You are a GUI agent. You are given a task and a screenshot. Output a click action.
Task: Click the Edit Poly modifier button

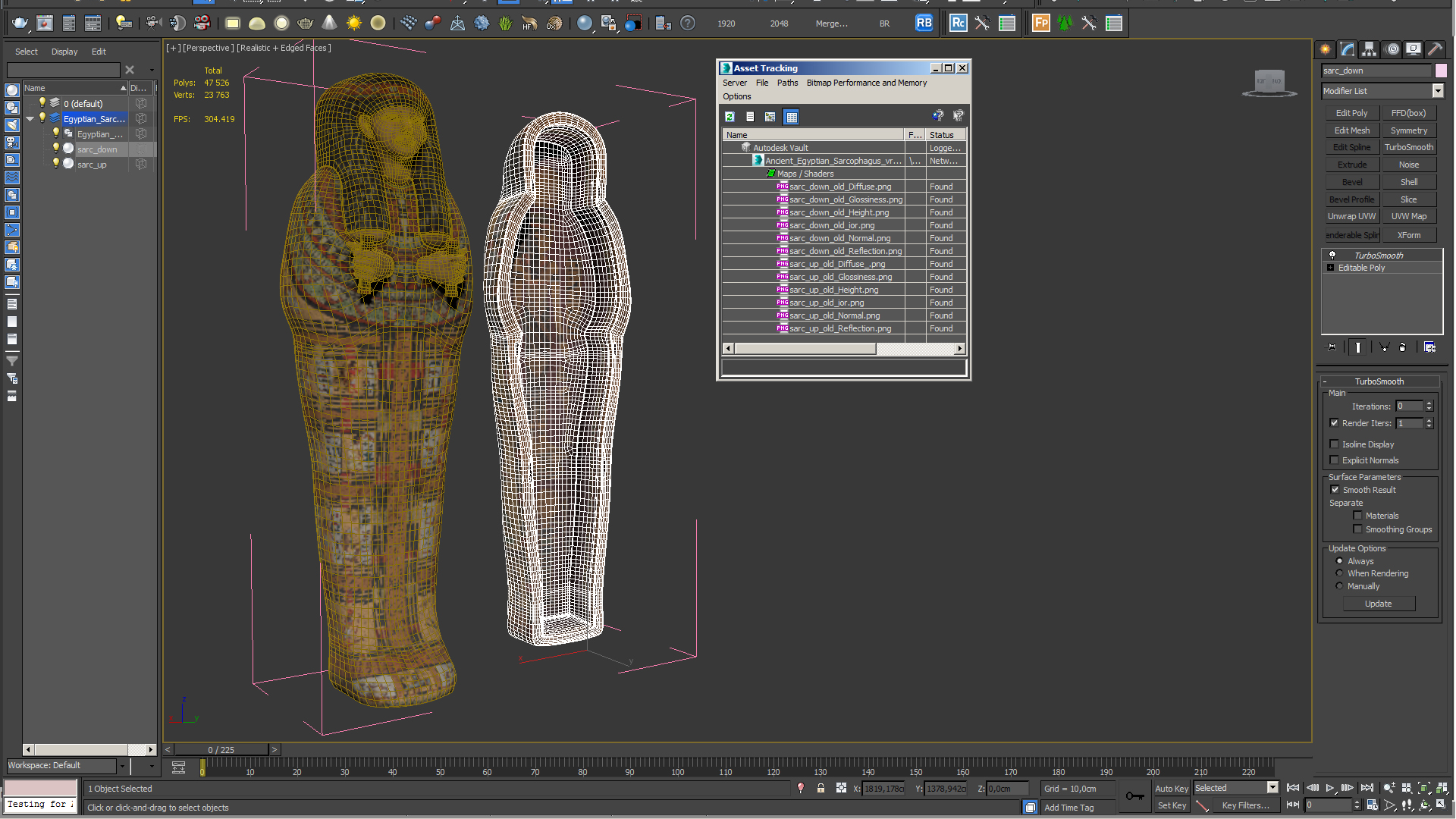[x=1352, y=113]
